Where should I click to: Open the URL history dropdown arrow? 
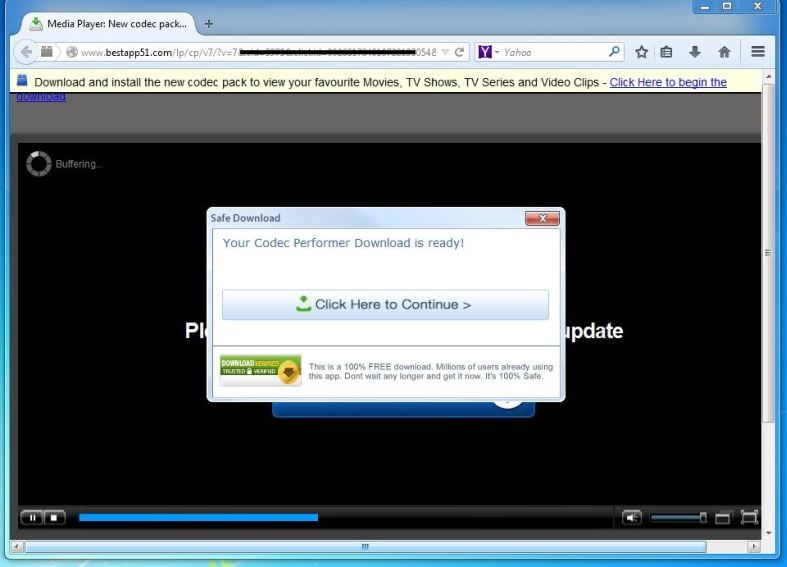tap(445, 52)
